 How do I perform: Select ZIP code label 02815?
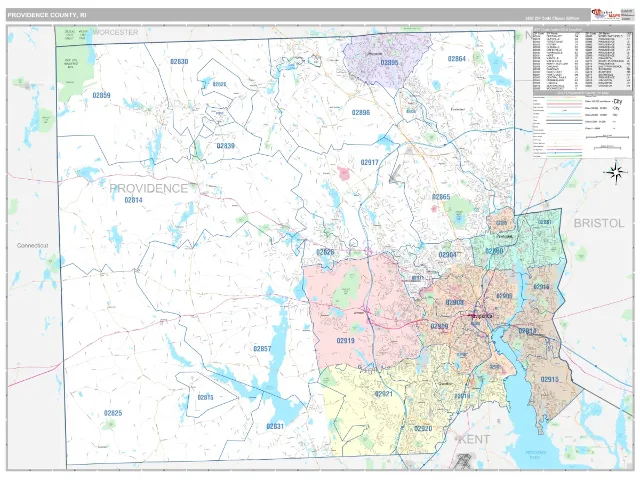tap(205, 398)
